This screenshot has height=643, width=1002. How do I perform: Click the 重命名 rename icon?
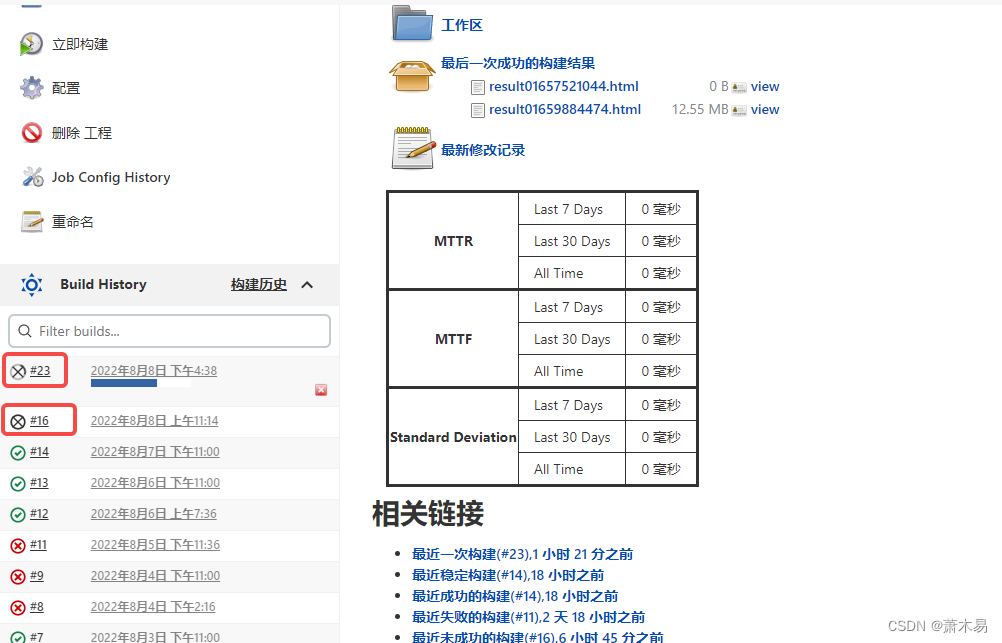click(30, 221)
